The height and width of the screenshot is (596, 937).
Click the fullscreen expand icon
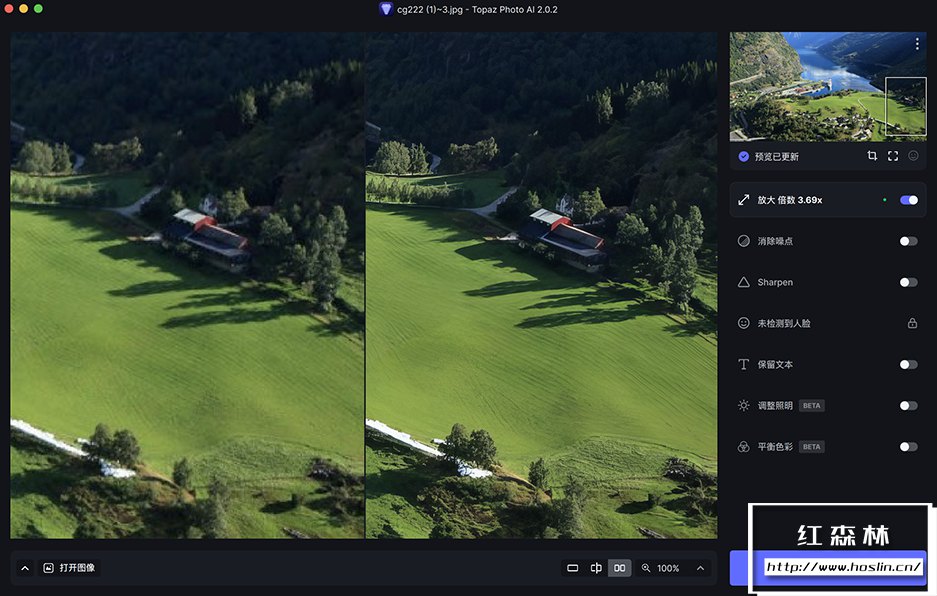[x=893, y=156]
